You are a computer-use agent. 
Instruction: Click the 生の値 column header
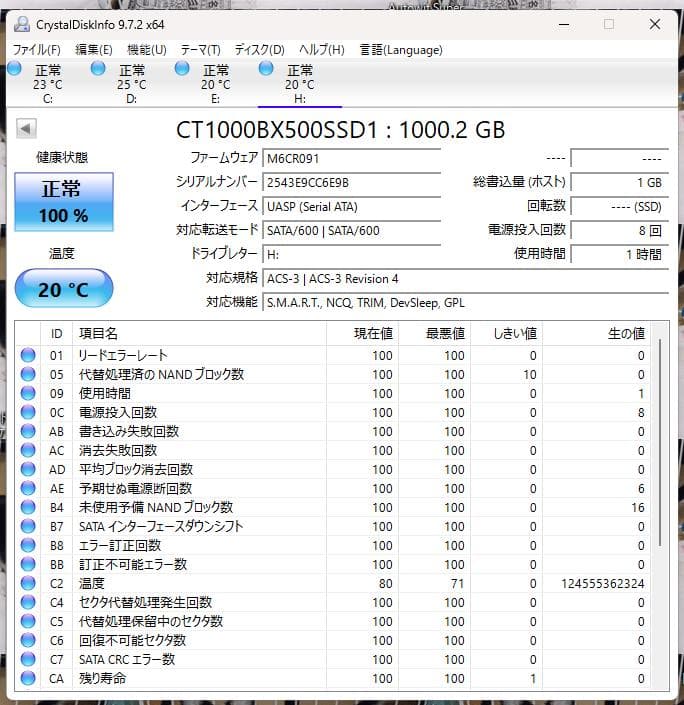pyautogui.click(x=596, y=334)
